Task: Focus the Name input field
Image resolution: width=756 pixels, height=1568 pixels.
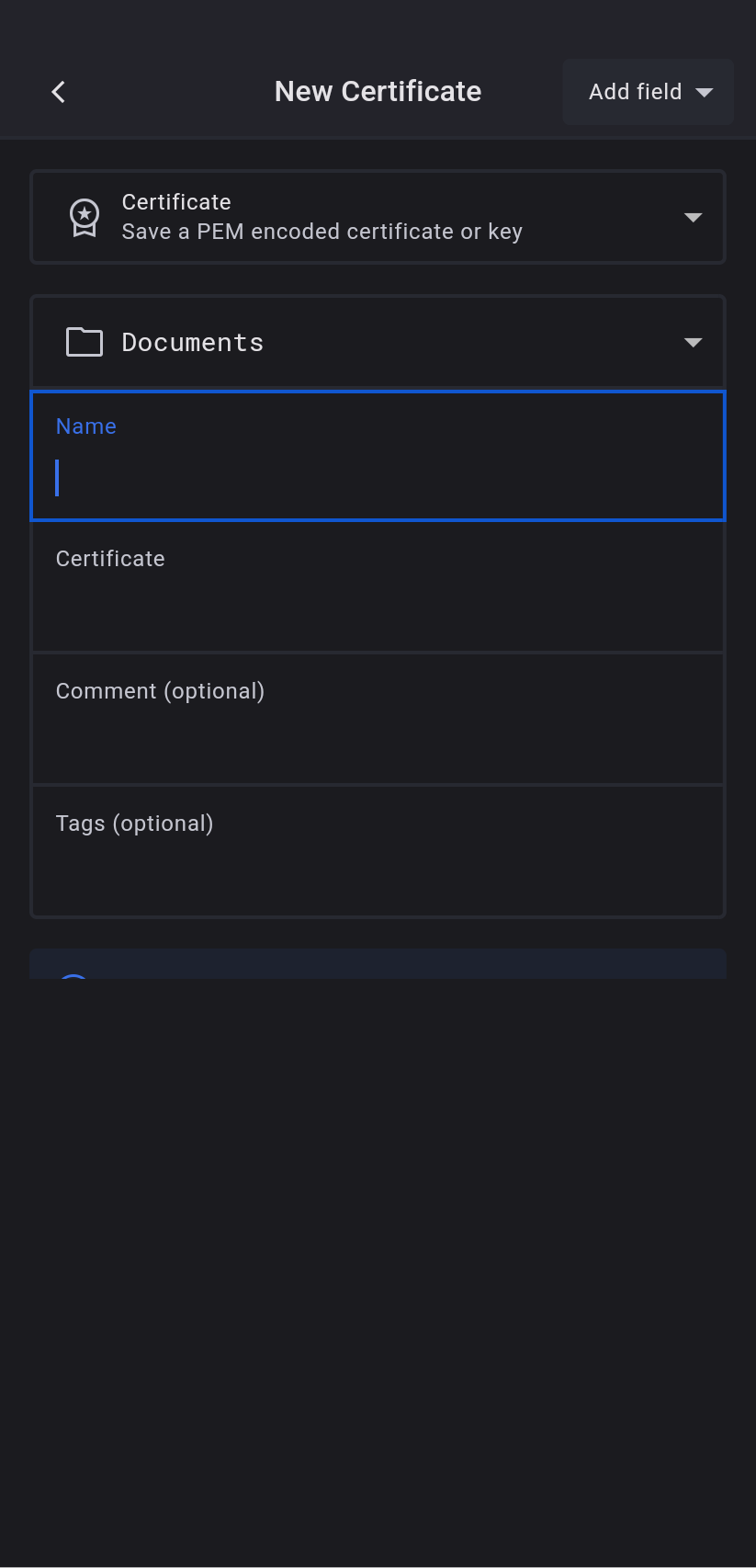Action: 378,476
